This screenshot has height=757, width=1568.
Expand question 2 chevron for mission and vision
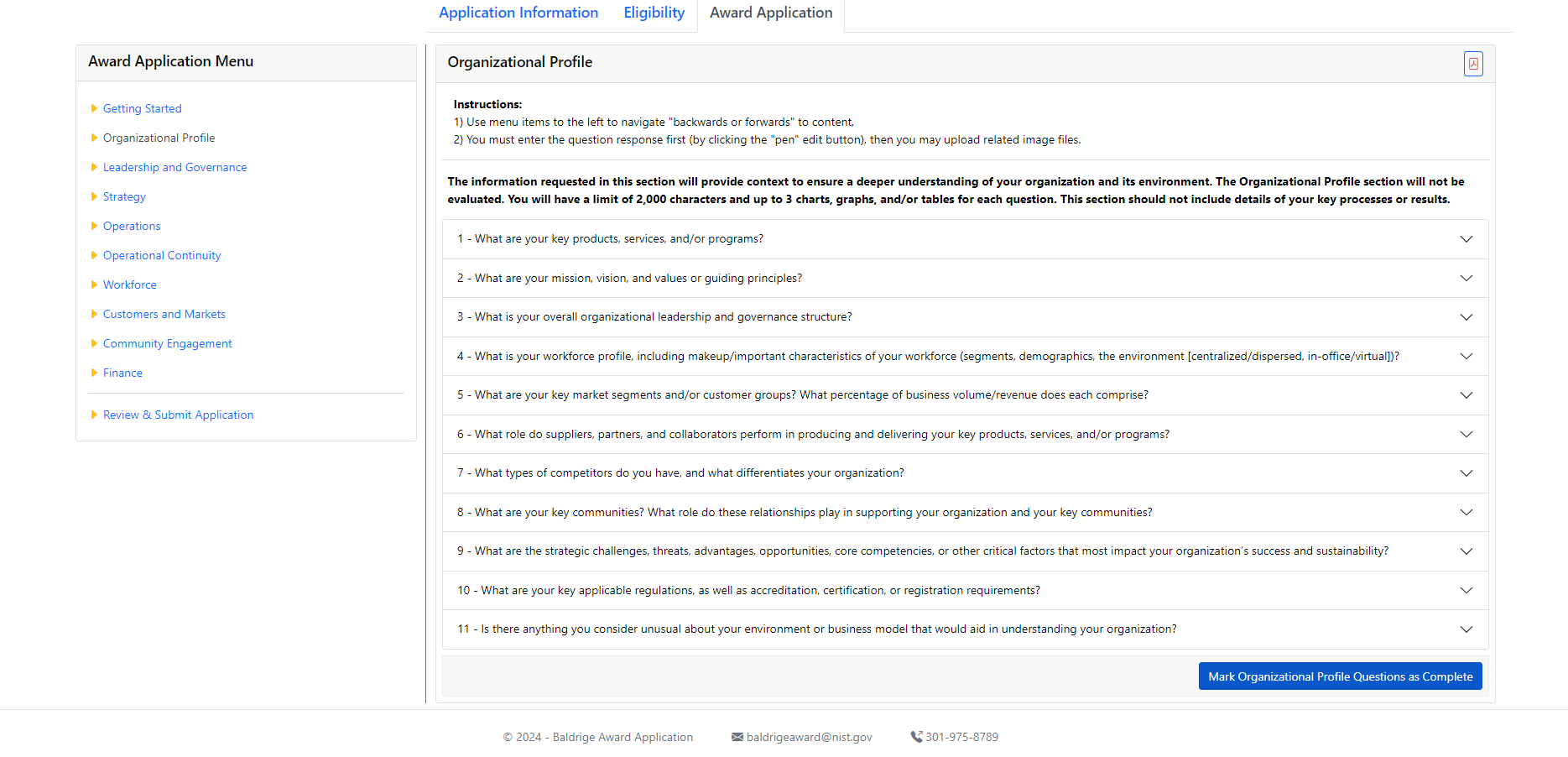(x=1466, y=279)
